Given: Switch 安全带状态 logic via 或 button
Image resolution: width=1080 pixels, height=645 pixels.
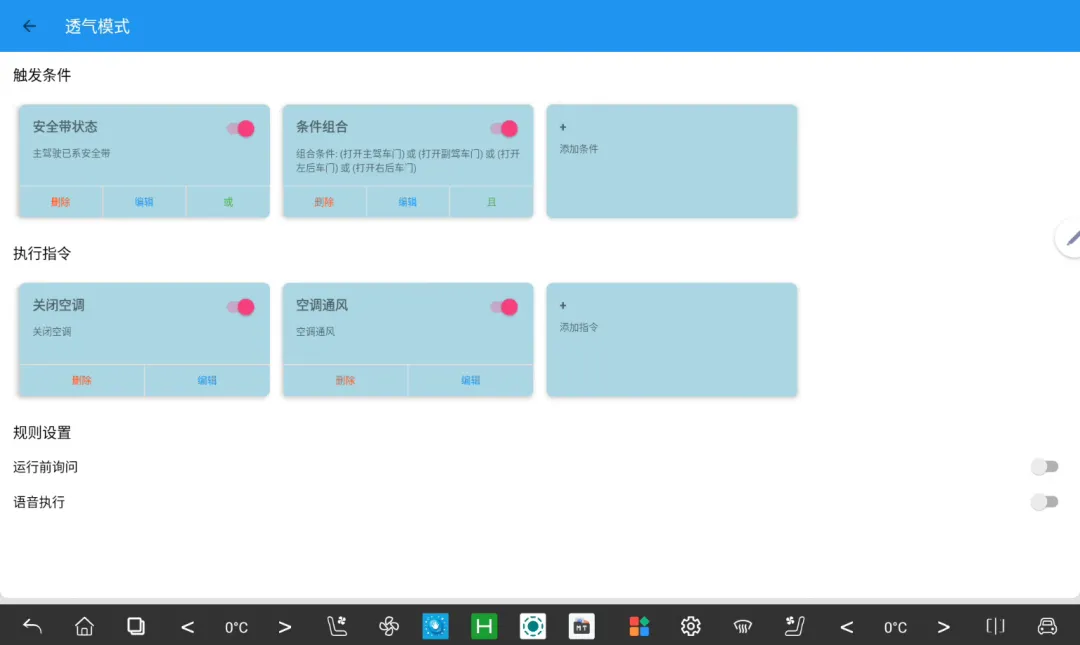Looking at the screenshot, I should tap(228, 202).
